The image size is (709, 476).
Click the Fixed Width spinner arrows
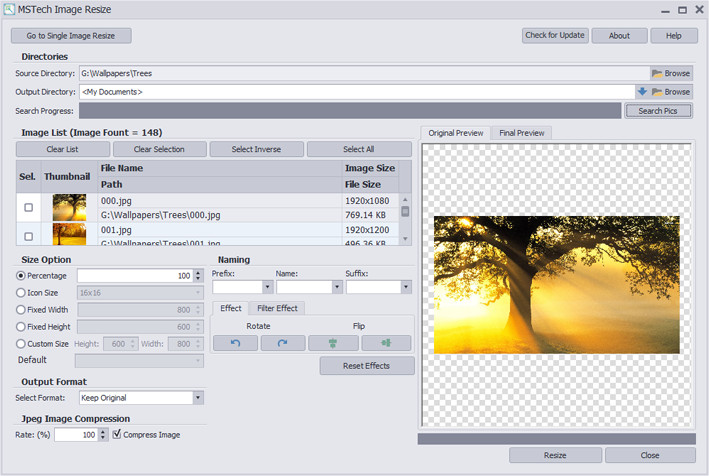[x=198, y=310]
